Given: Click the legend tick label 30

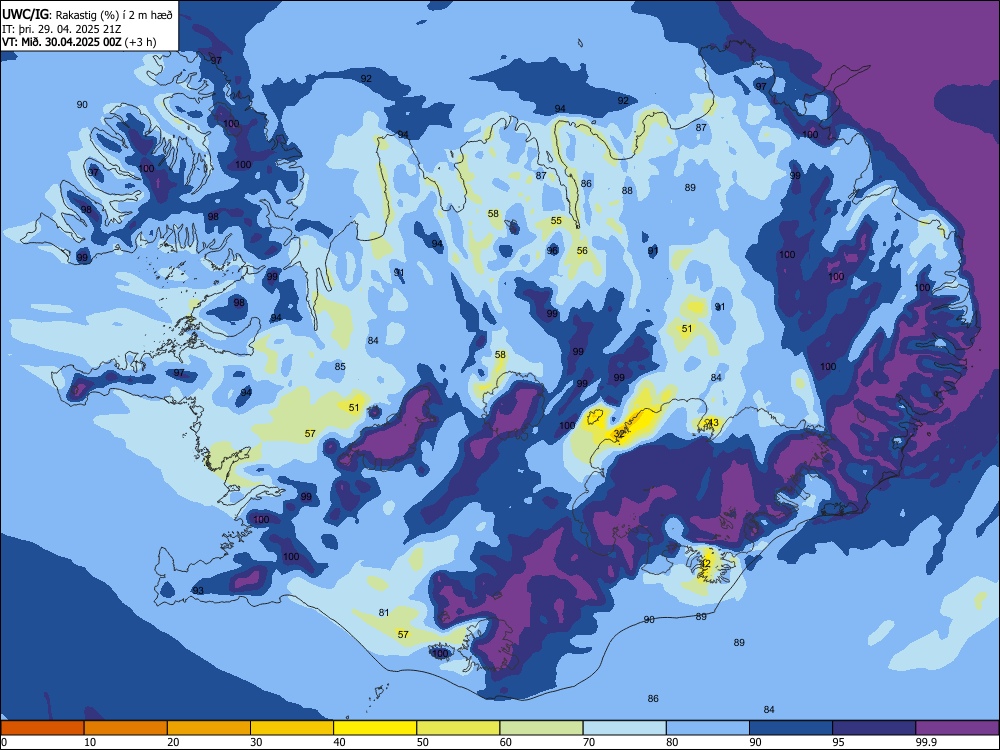Looking at the screenshot, I should [256, 742].
